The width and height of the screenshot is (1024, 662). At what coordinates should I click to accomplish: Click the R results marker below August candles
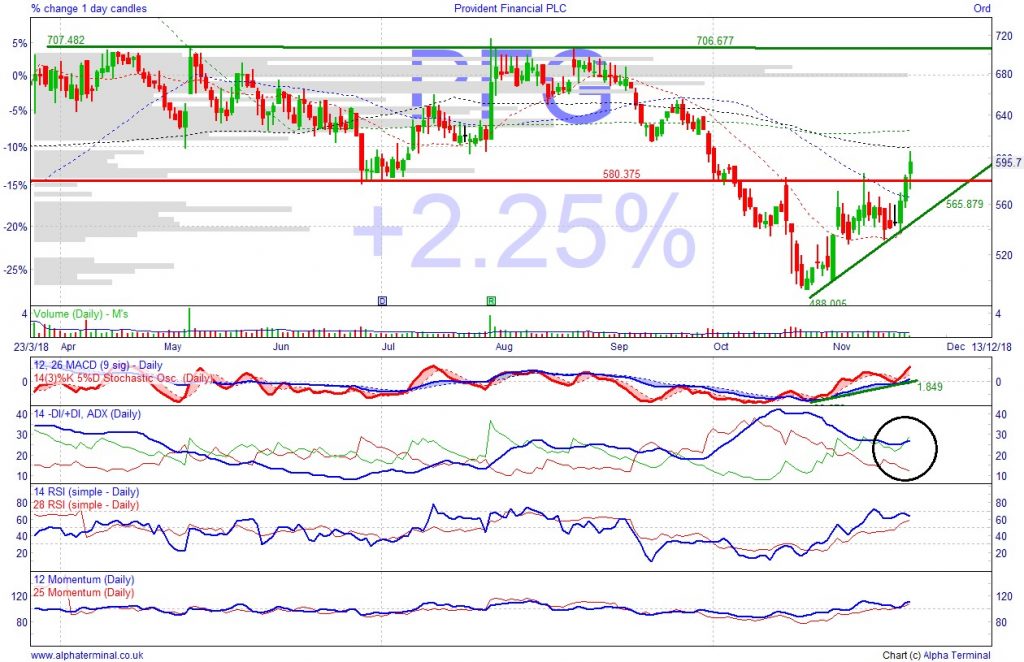(491, 301)
